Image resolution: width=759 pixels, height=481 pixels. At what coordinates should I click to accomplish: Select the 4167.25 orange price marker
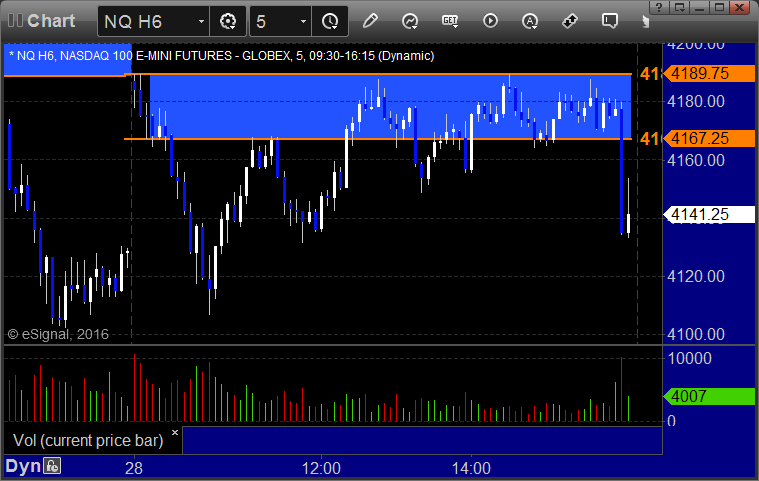click(x=709, y=138)
